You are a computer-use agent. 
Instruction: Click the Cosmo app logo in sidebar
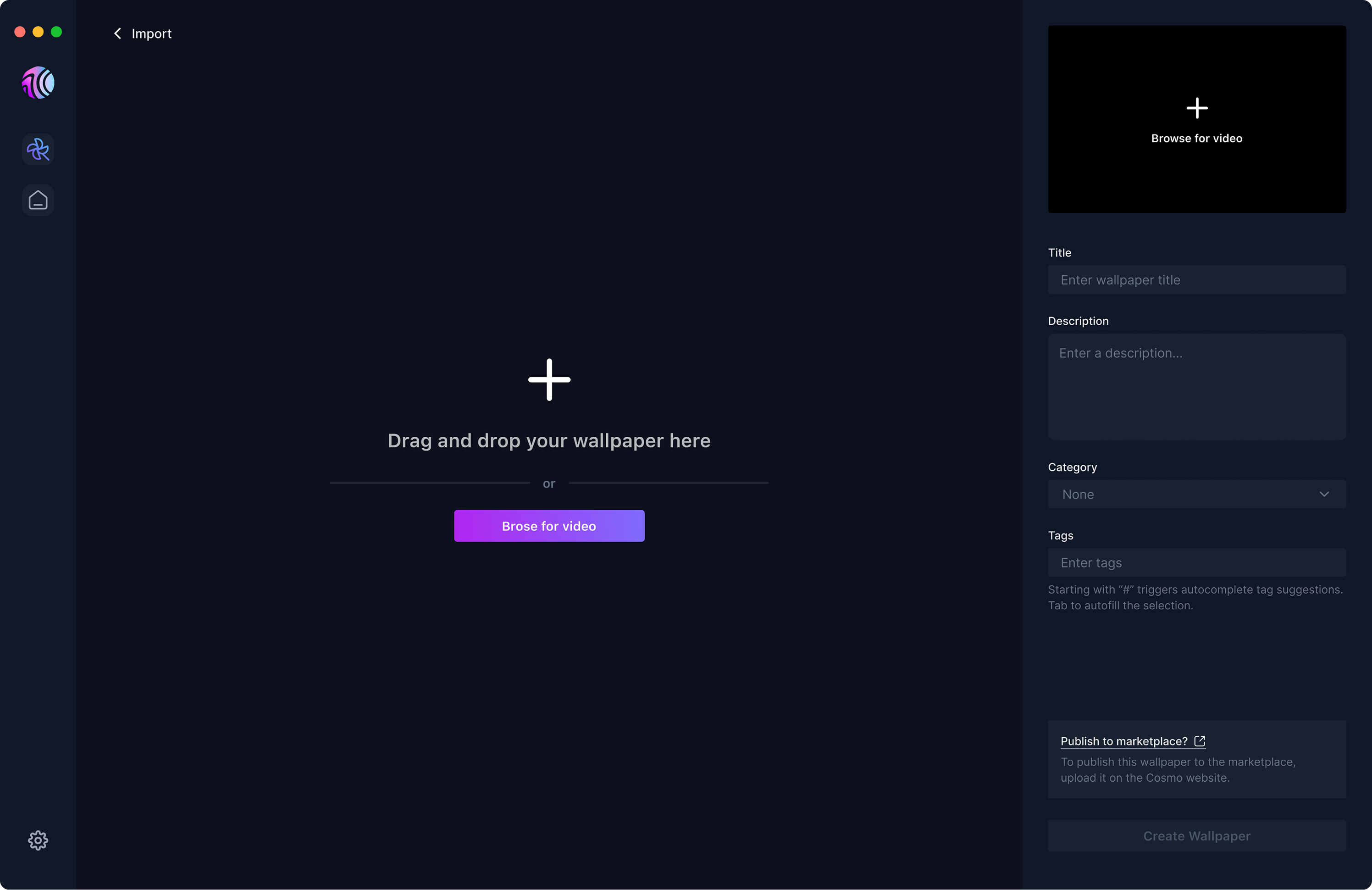coord(38,83)
